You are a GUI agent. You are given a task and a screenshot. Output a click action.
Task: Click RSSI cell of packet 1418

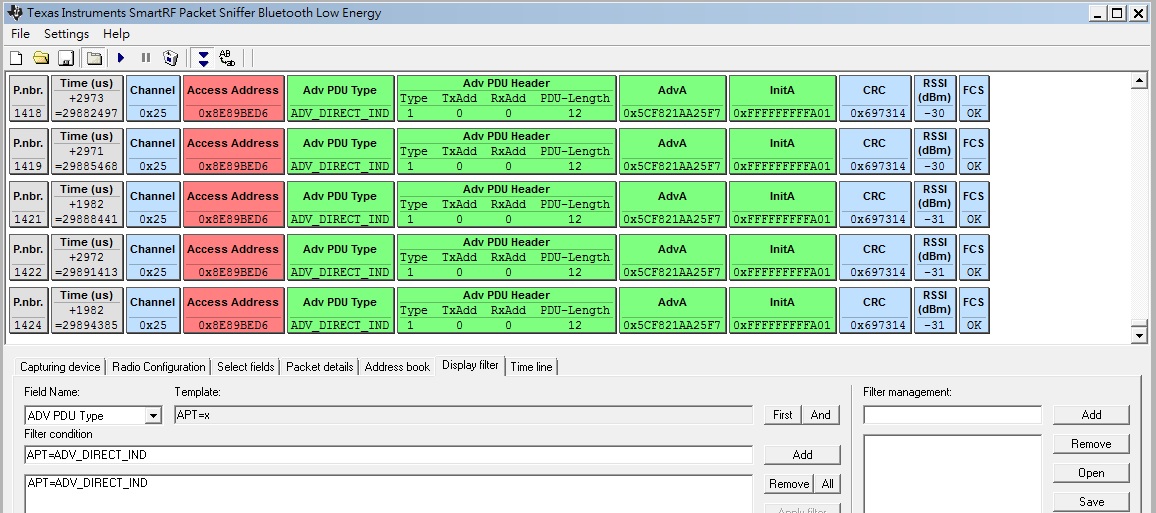935,99
